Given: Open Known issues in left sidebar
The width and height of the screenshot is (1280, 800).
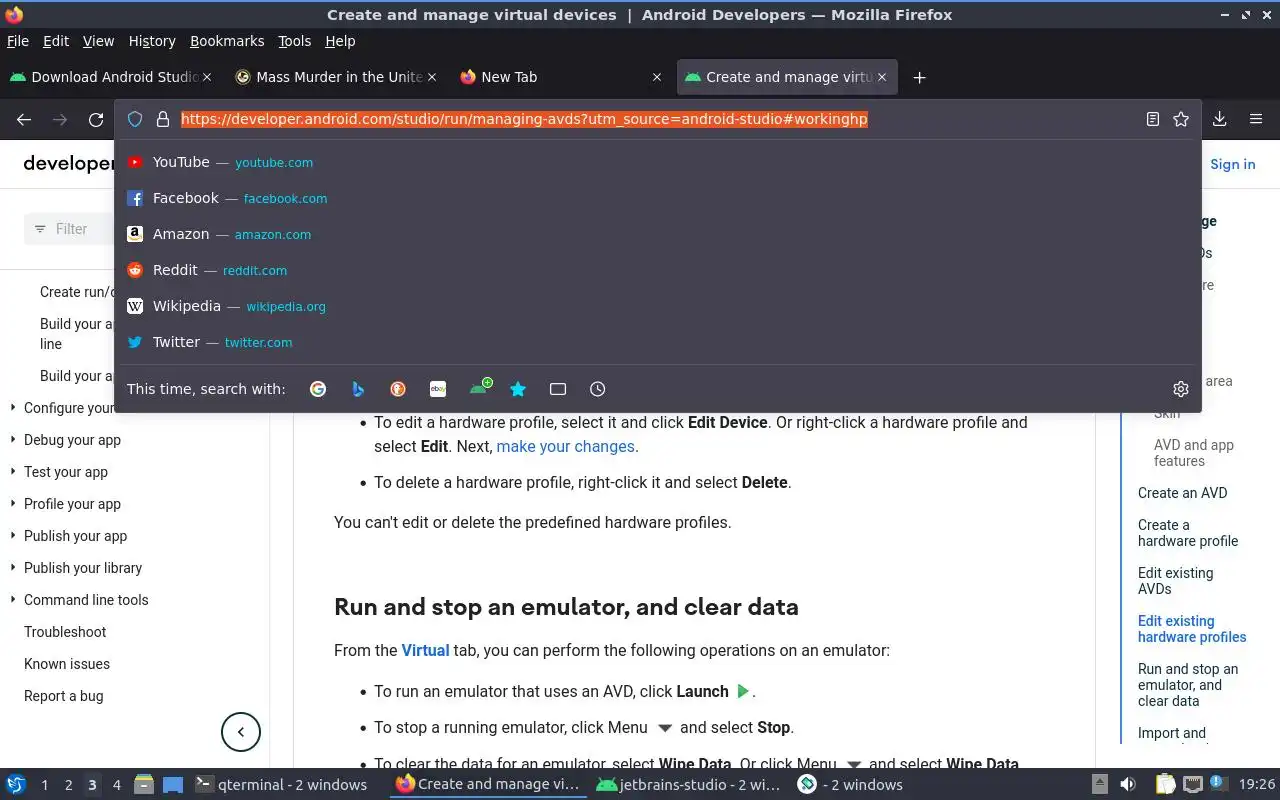Looking at the screenshot, I should pos(67,664).
